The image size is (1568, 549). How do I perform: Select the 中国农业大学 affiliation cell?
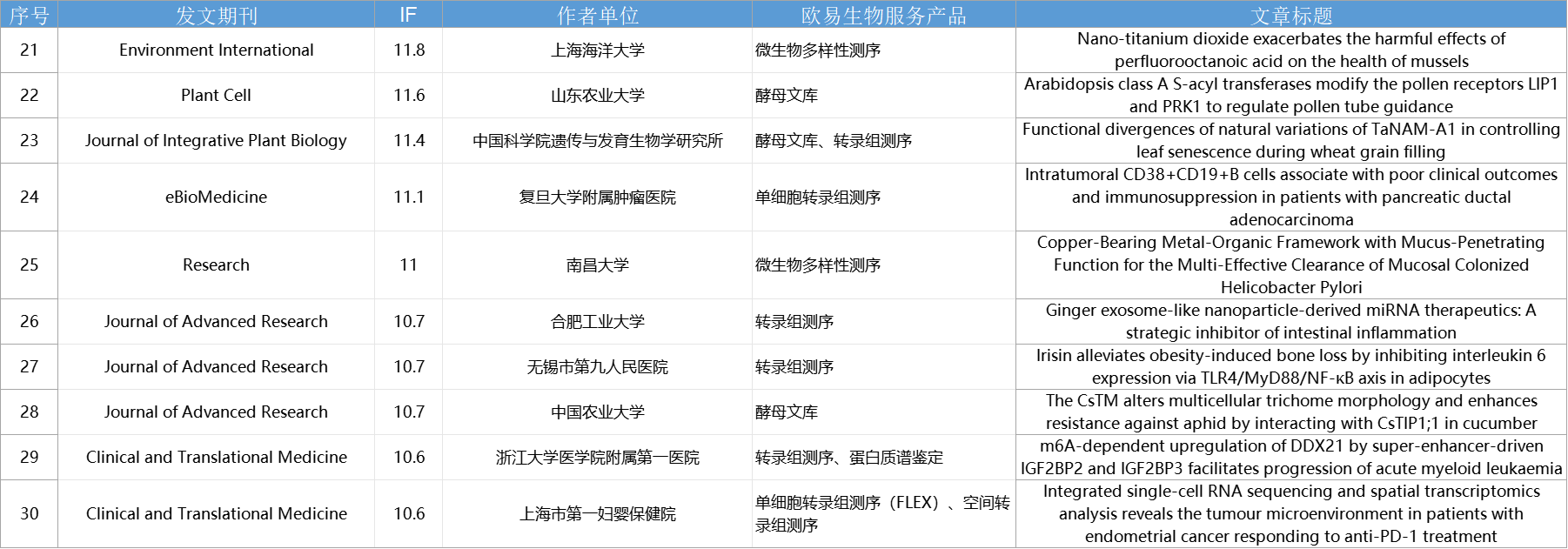[597, 412]
